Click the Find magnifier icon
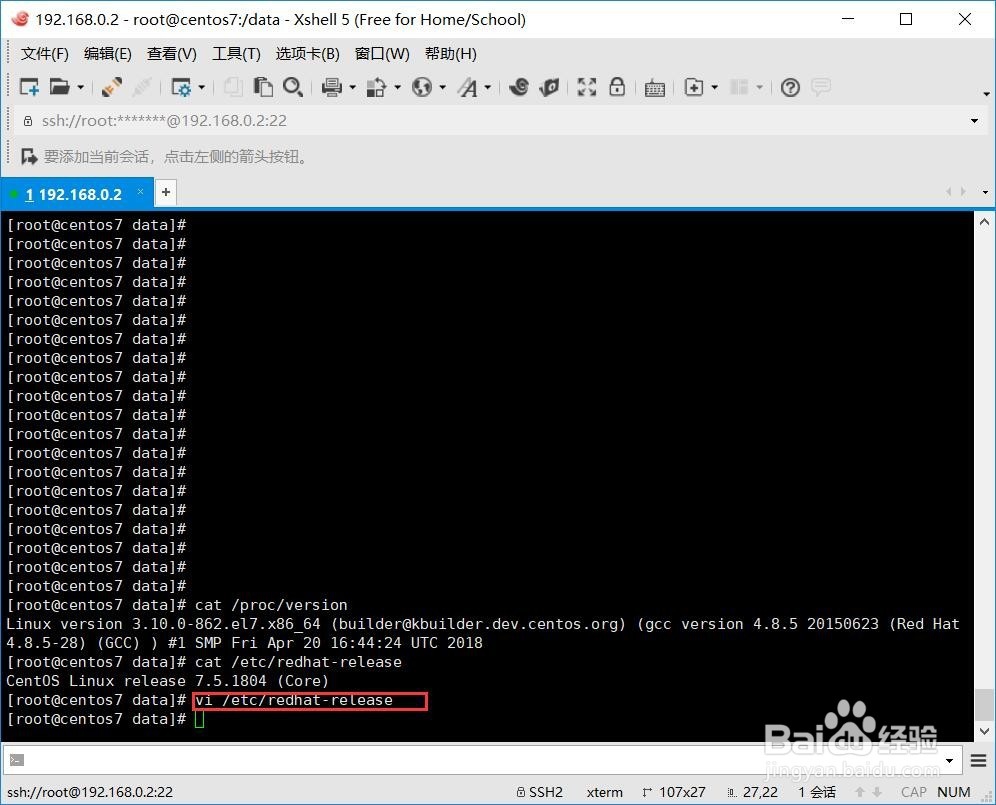Image resolution: width=996 pixels, height=805 pixels. (x=293, y=87)
